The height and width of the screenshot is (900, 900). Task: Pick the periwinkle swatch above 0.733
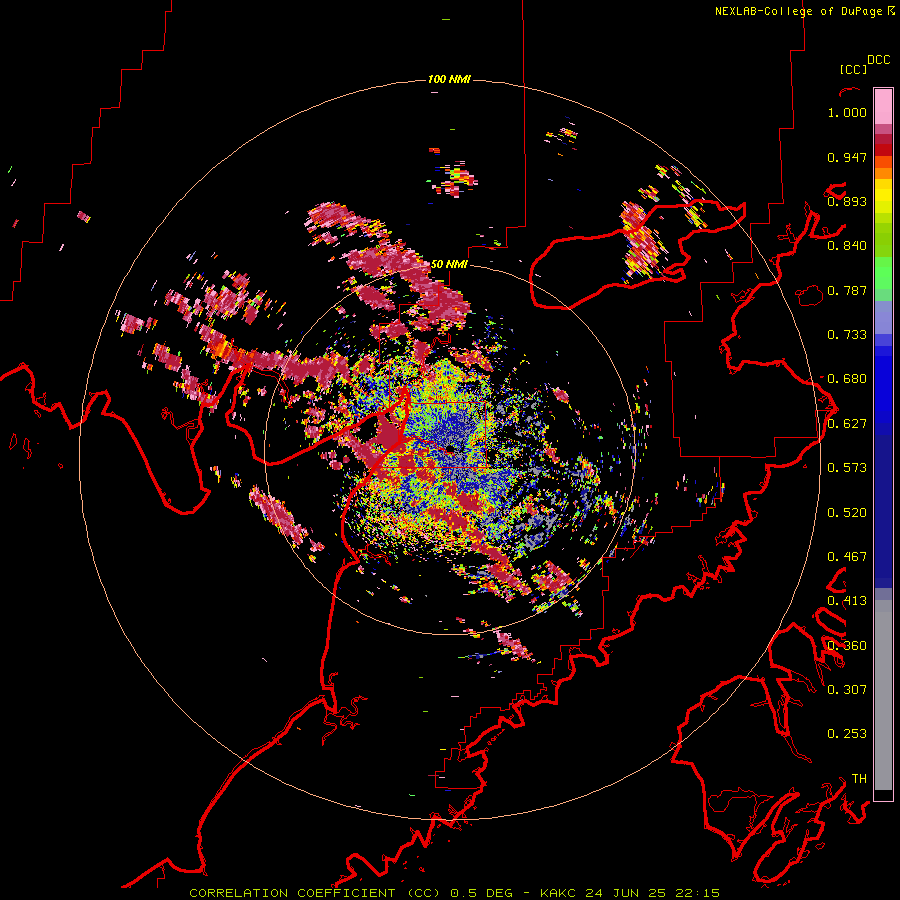tap(883, 317)
